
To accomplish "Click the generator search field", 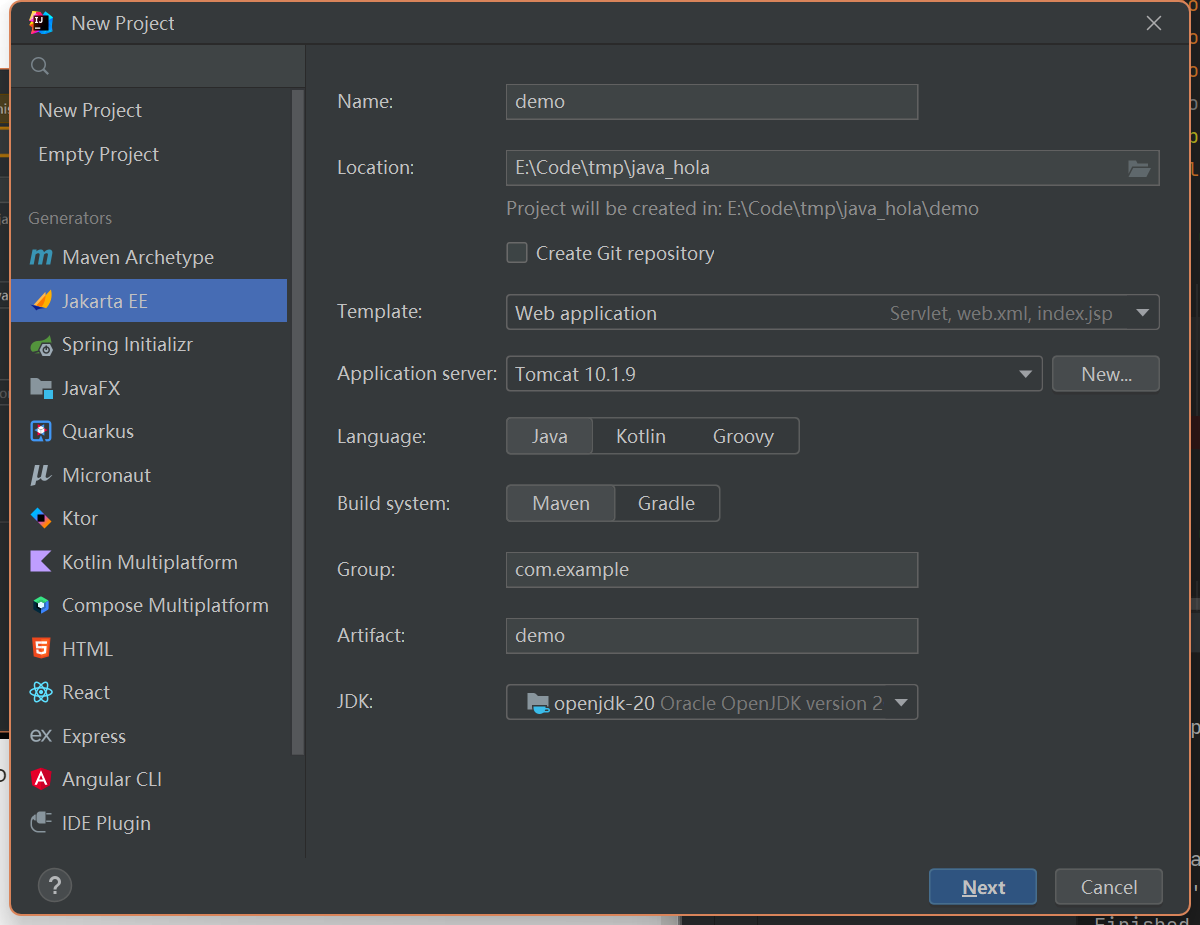I will (x=158, y=66).
